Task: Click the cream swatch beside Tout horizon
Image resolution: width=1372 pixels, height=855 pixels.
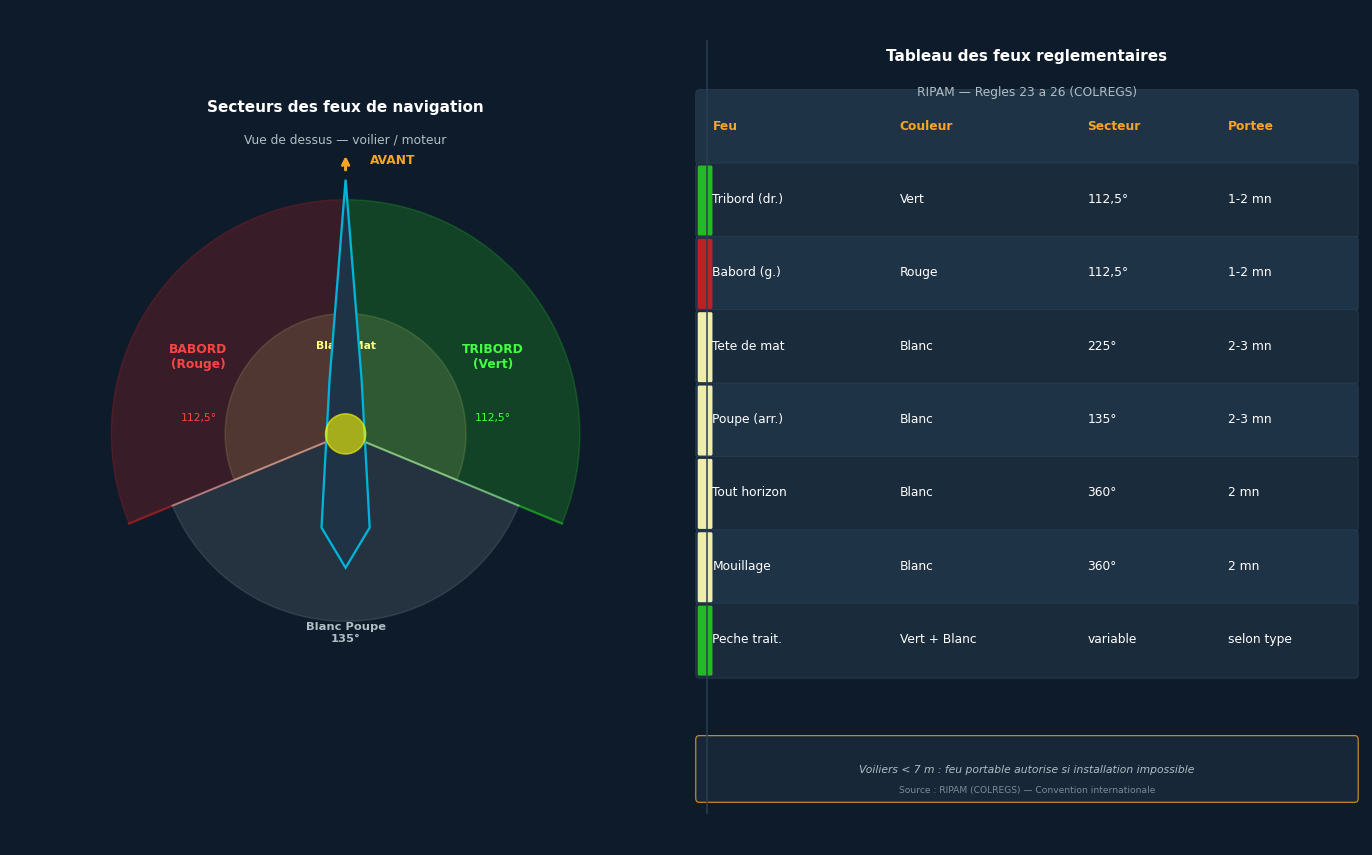Action: point(705,493)
